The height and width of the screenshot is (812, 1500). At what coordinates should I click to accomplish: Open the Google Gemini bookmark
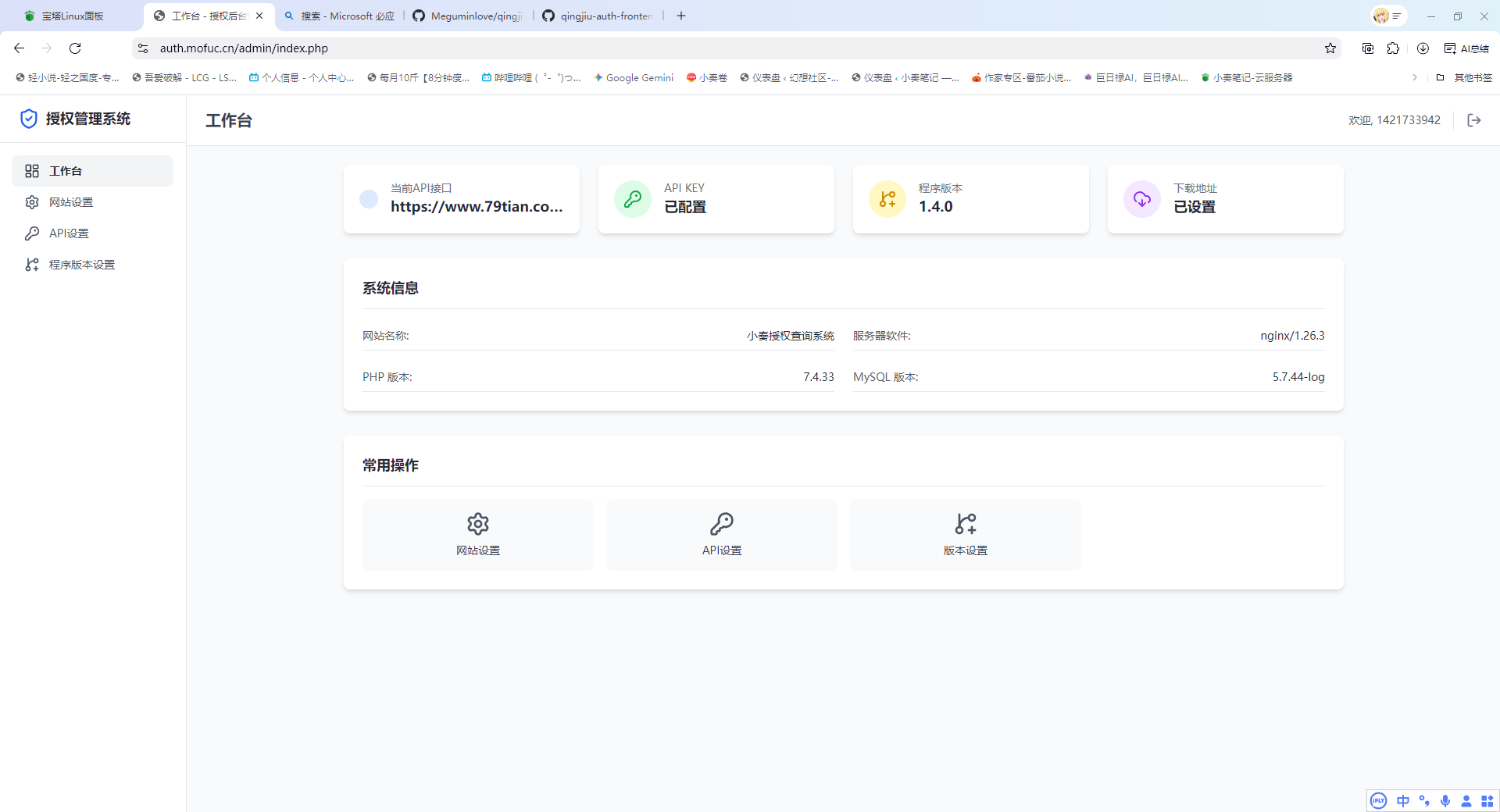tap(634, 77)
